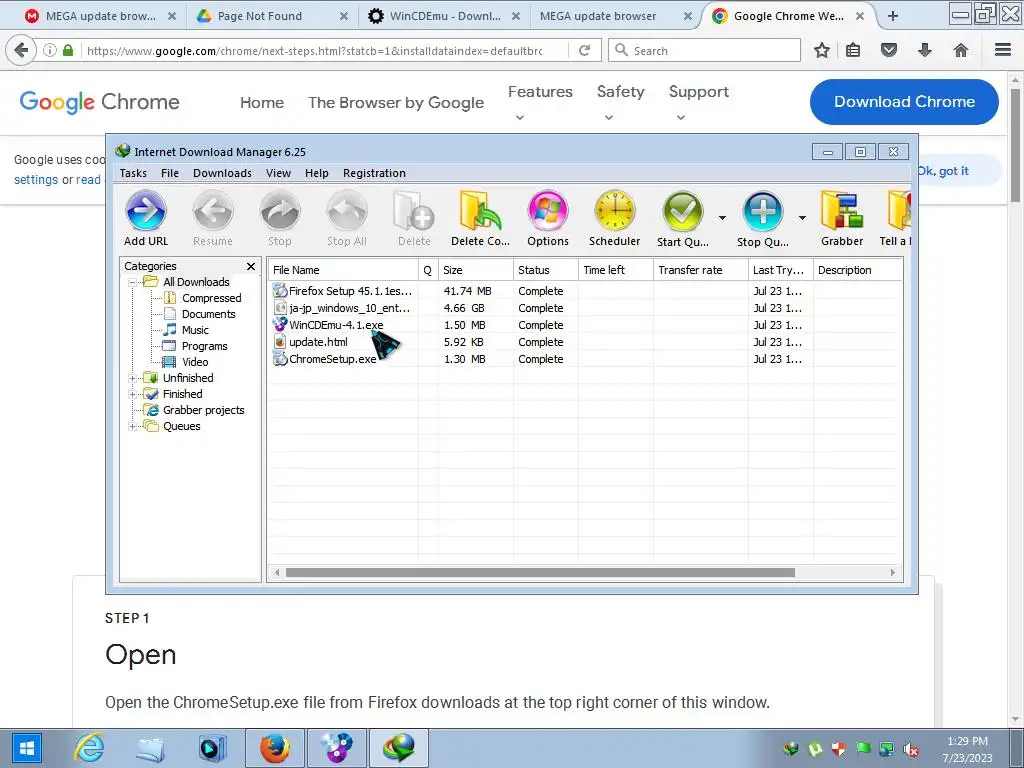Open the File menu in IDM
Image resolution: width=1024 pixels, height=768 pixels.
[170, 173]
